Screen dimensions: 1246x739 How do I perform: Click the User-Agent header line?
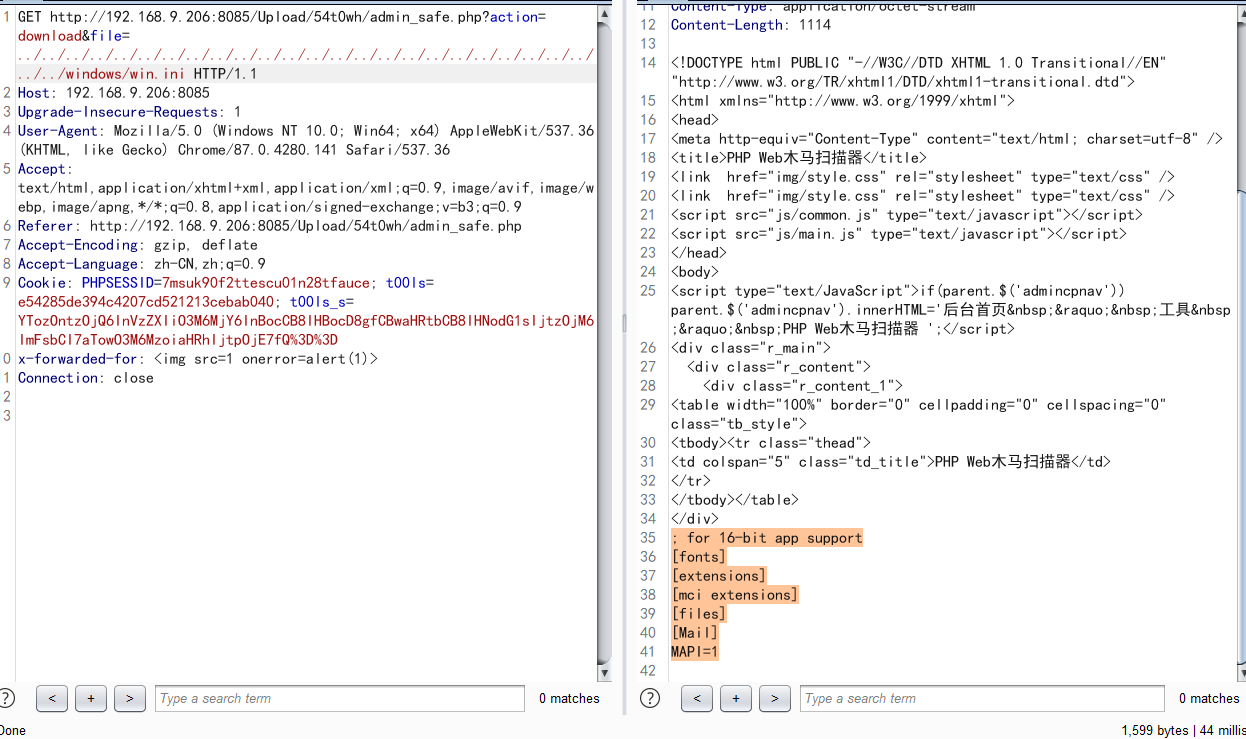(x=306, y=140)
